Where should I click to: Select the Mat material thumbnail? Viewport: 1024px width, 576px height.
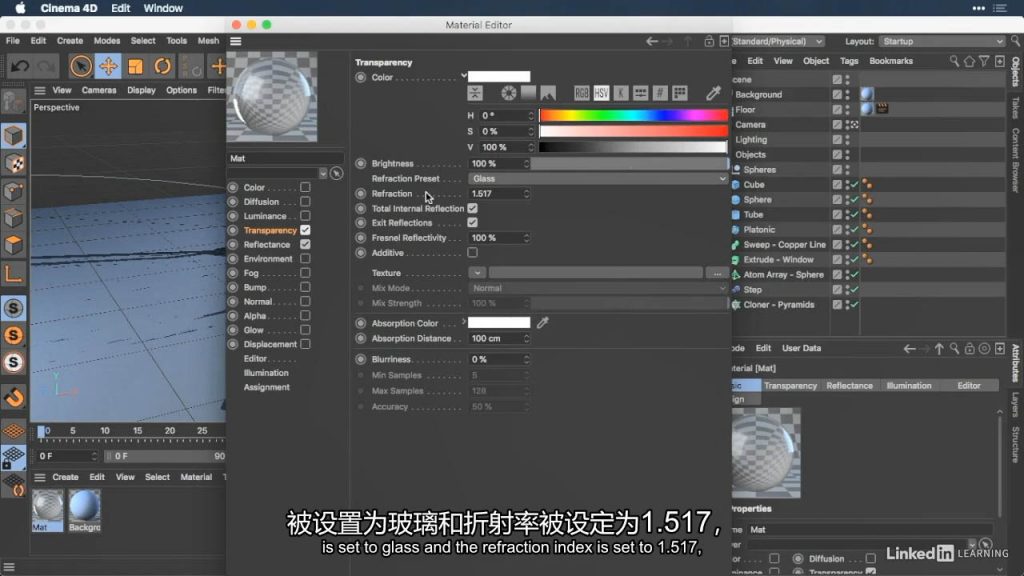[x=47, y=510]
